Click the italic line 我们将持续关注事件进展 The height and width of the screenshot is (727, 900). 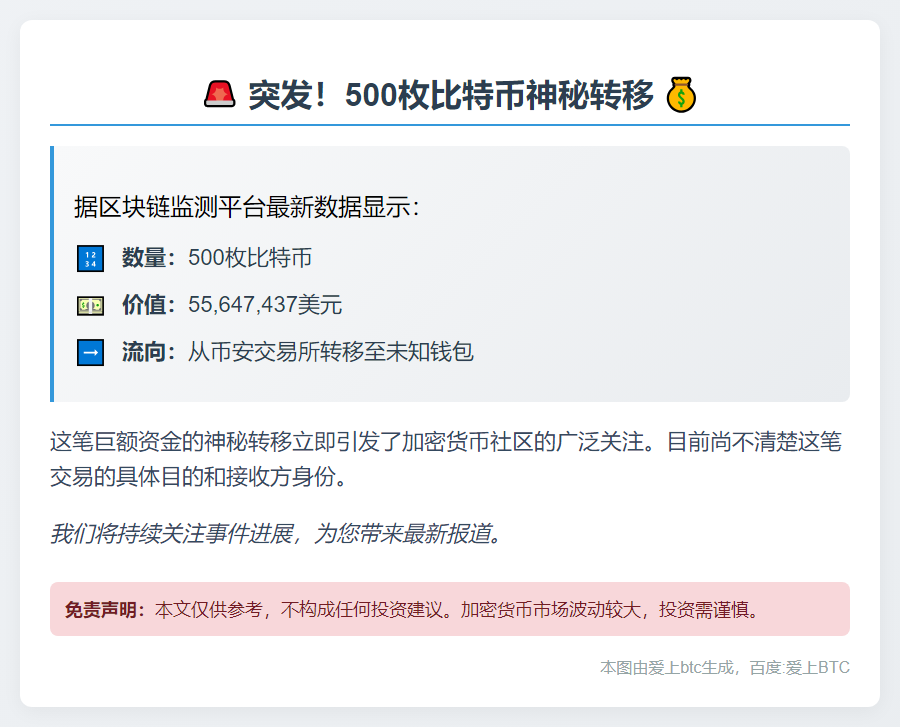pyautogui.click(x=275, y=533)
